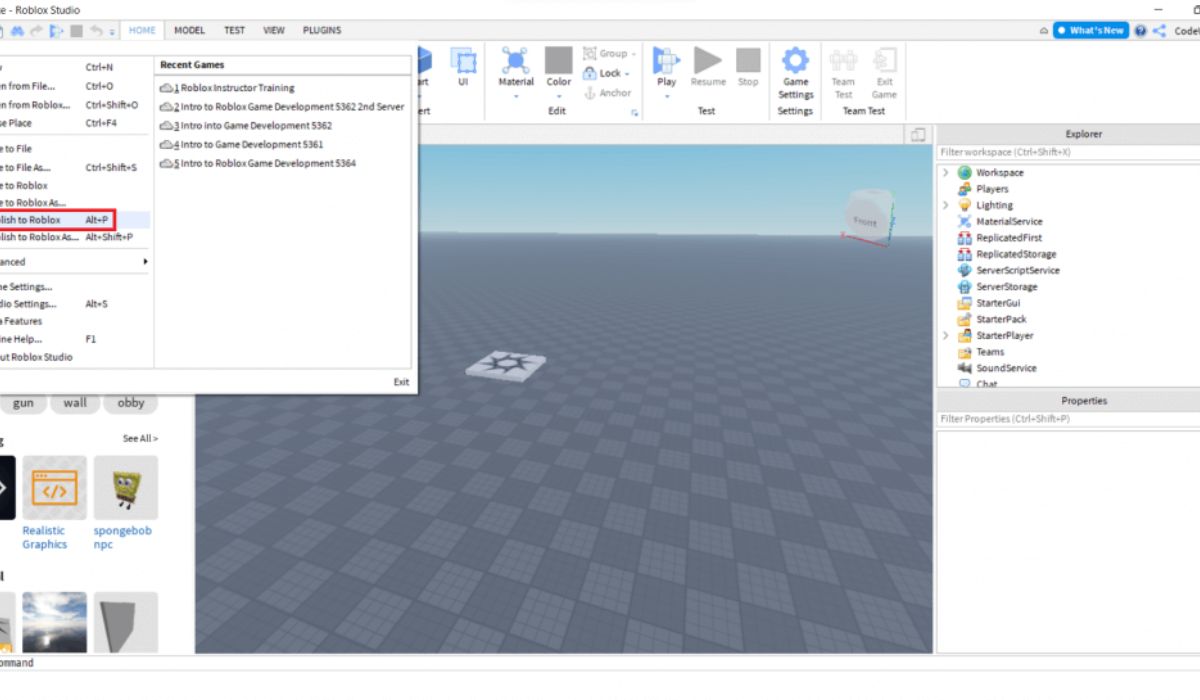Expand the Advanced submenu arrow in File menu
1200x700 pixels.
145,262
